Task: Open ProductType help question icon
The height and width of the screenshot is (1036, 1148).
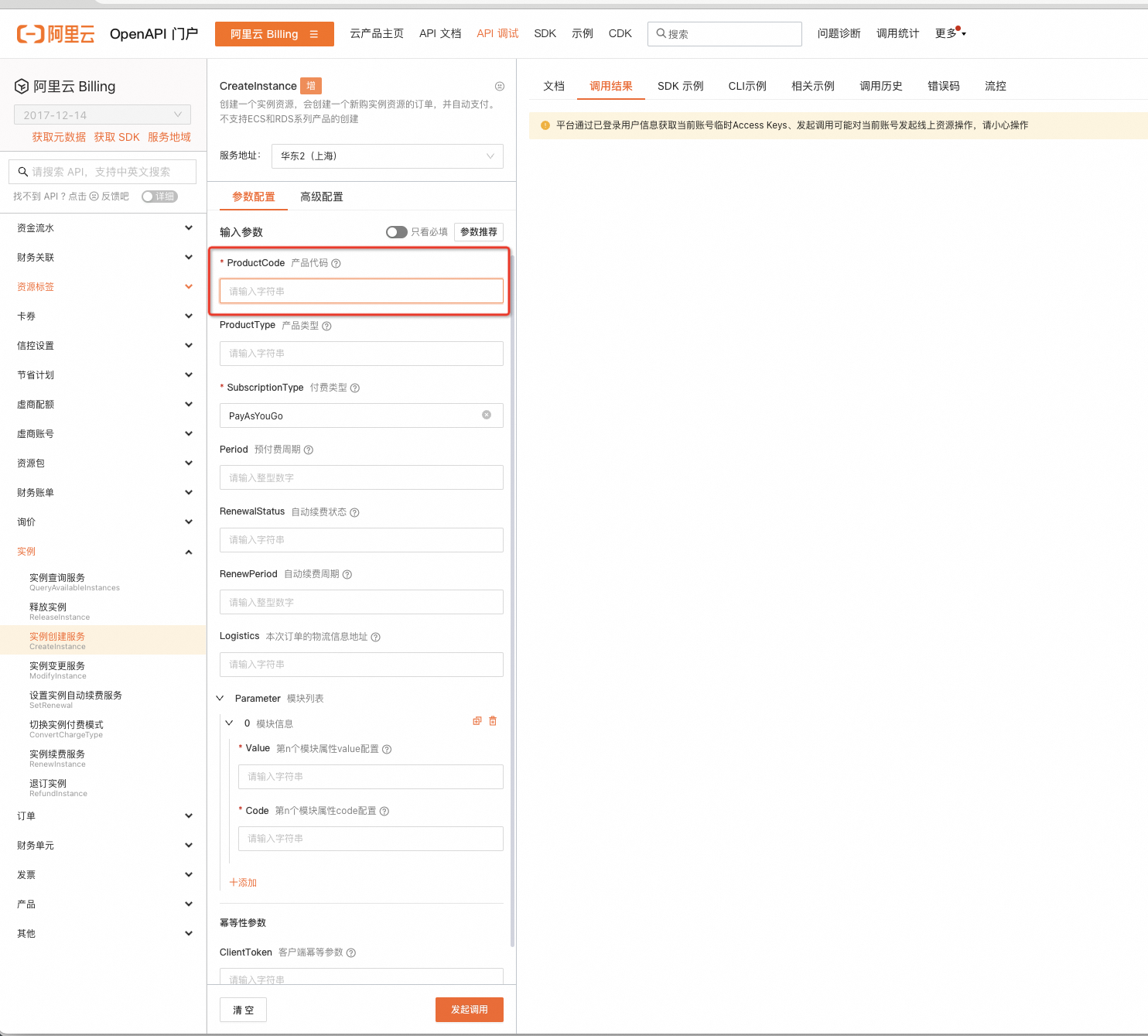Action: tap(326, 326)
